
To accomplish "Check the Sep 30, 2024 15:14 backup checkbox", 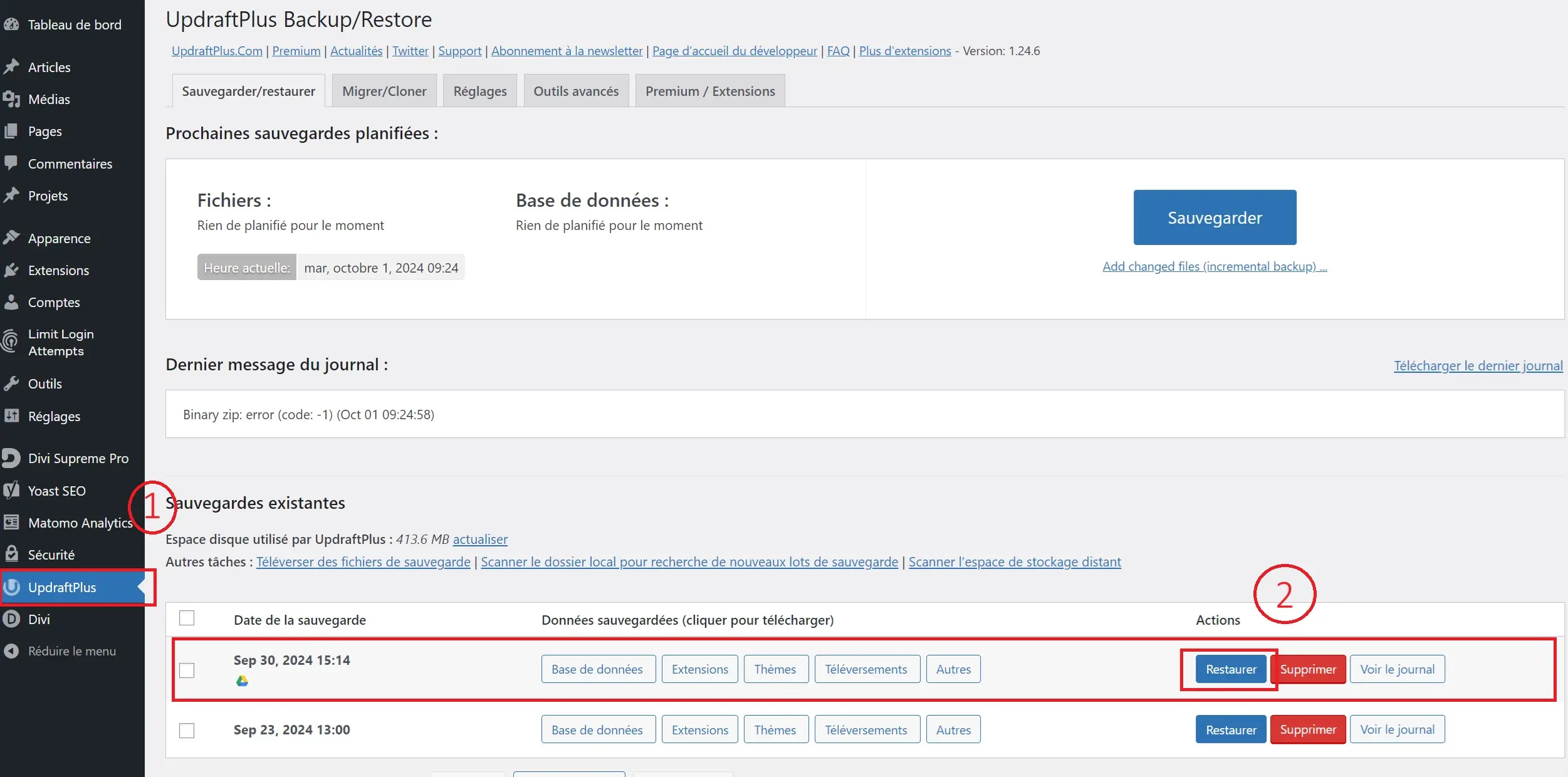I will 187,670.
